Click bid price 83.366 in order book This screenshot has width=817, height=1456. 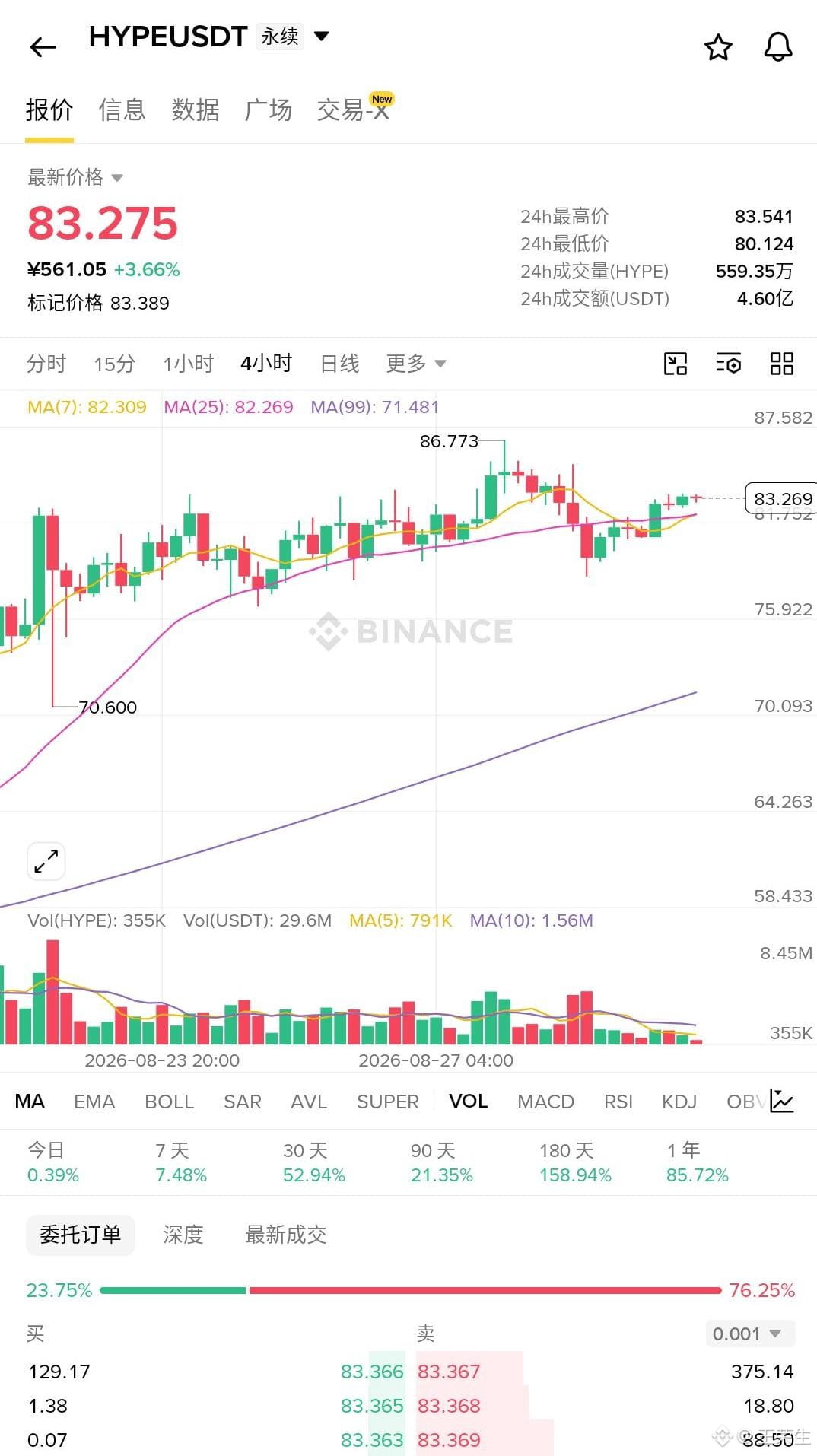(372, 1372)
